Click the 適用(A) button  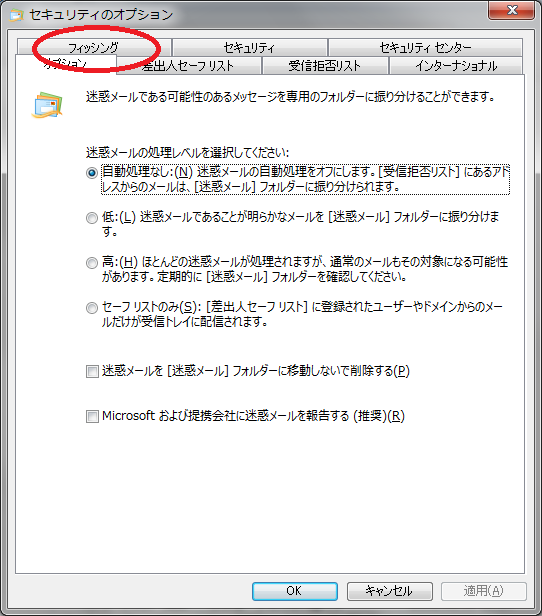pos(483,591)
